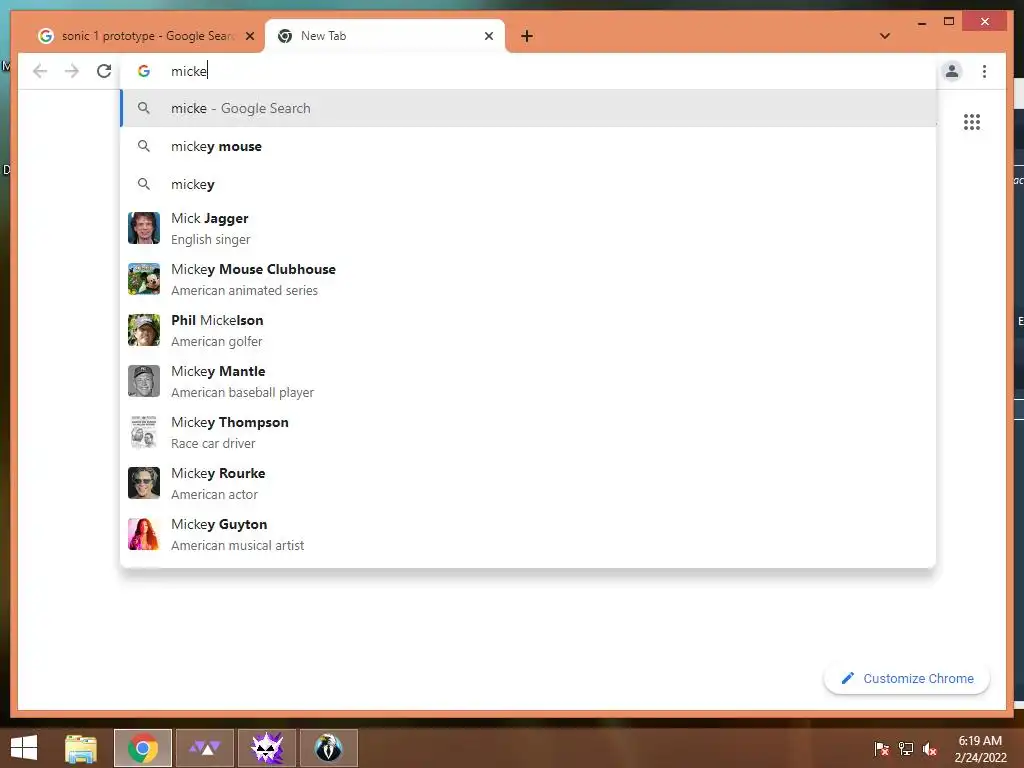Image resolution: width=1024 pixels, height=768 pixels.
Task: Open the Chrome profile avatar button
Action: tap(952, 71)
